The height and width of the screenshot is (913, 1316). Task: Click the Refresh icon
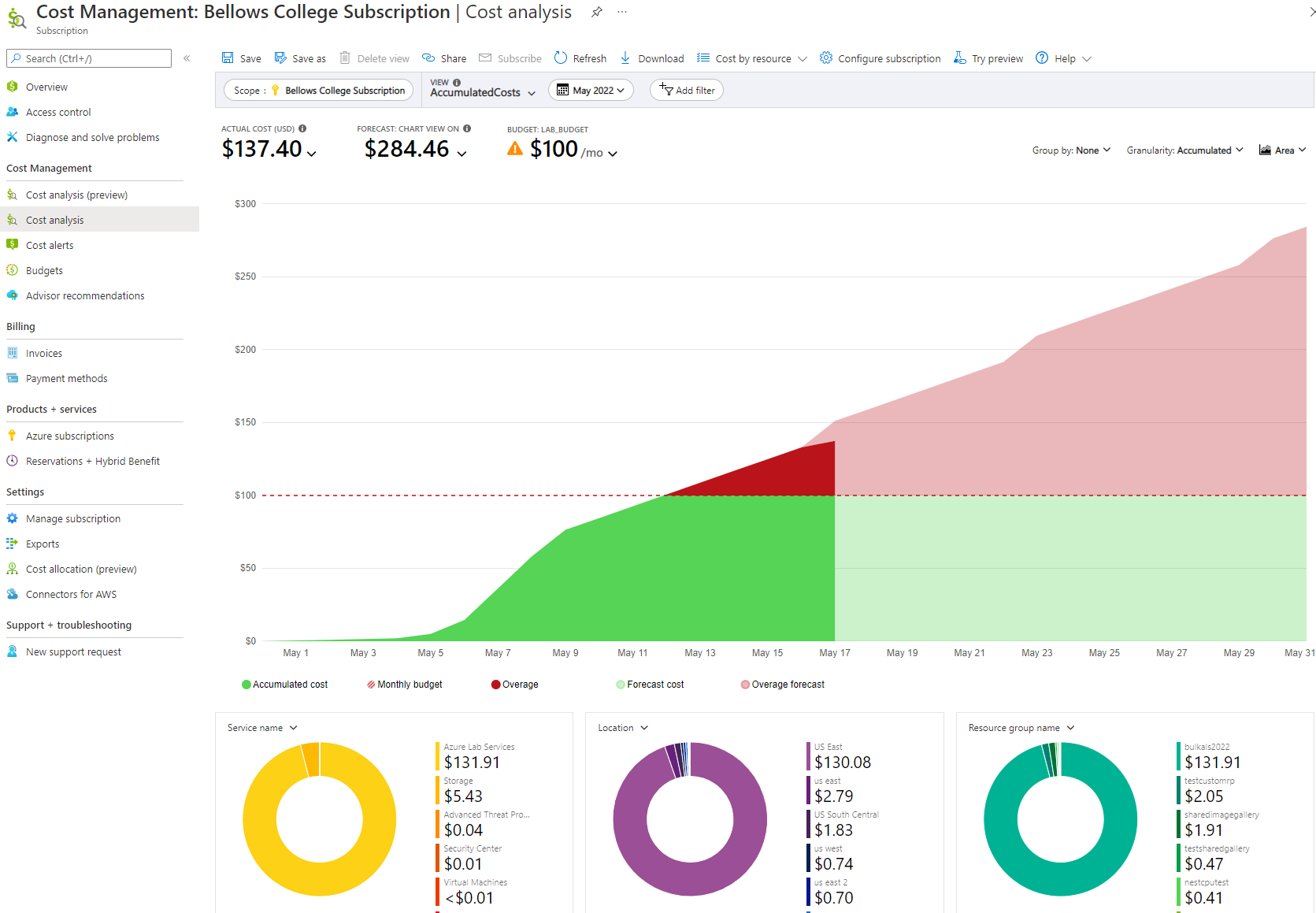[x=561, y=58]
